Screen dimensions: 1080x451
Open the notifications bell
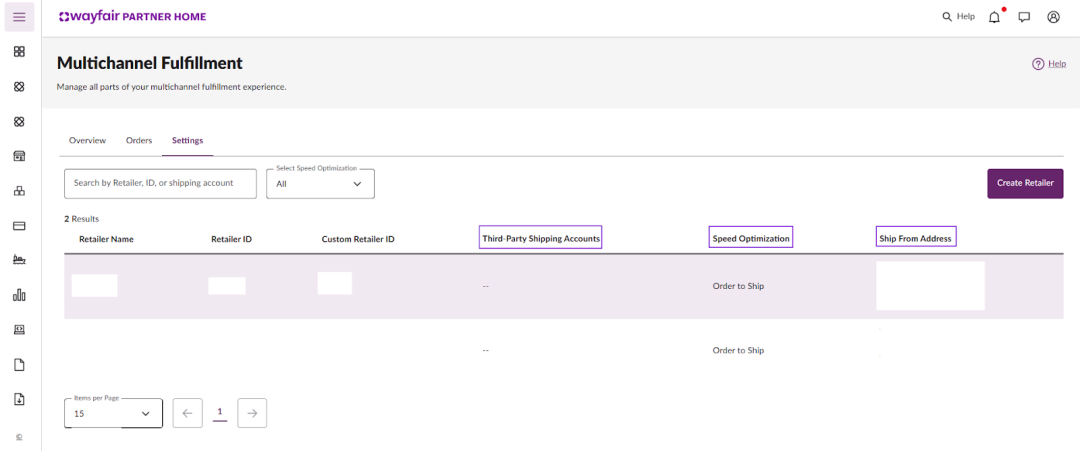point(994,17)
